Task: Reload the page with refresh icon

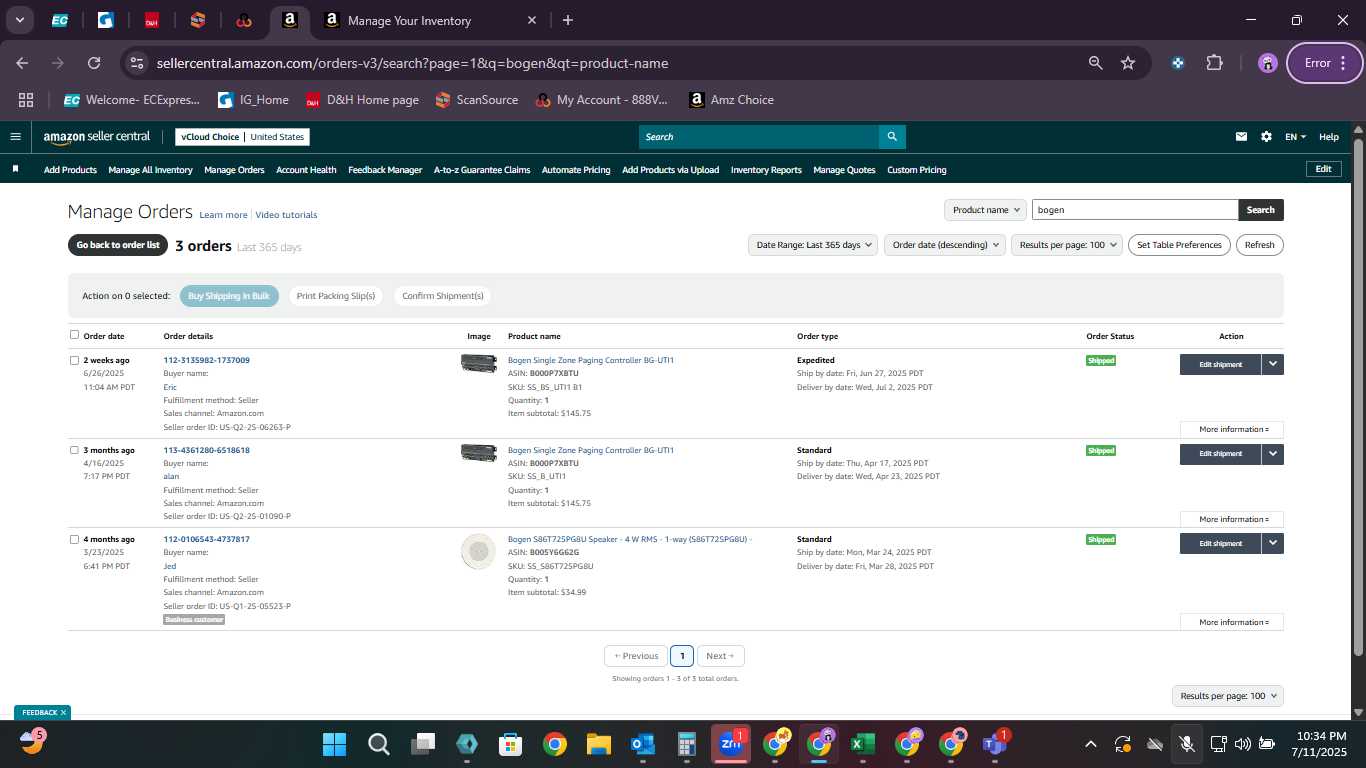Action: (x=94, y=63)
